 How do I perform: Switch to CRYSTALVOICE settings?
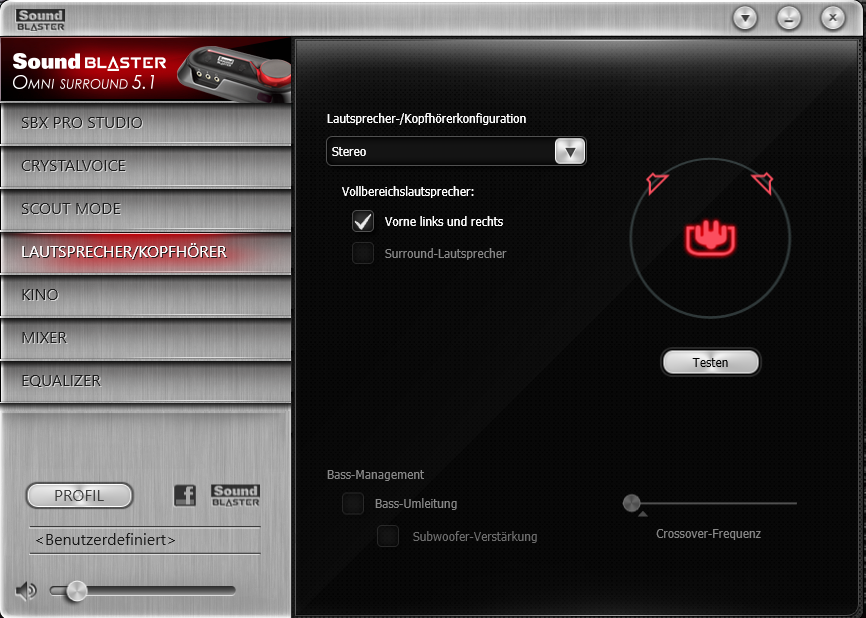pyautogui.click(x=146, y=166)
